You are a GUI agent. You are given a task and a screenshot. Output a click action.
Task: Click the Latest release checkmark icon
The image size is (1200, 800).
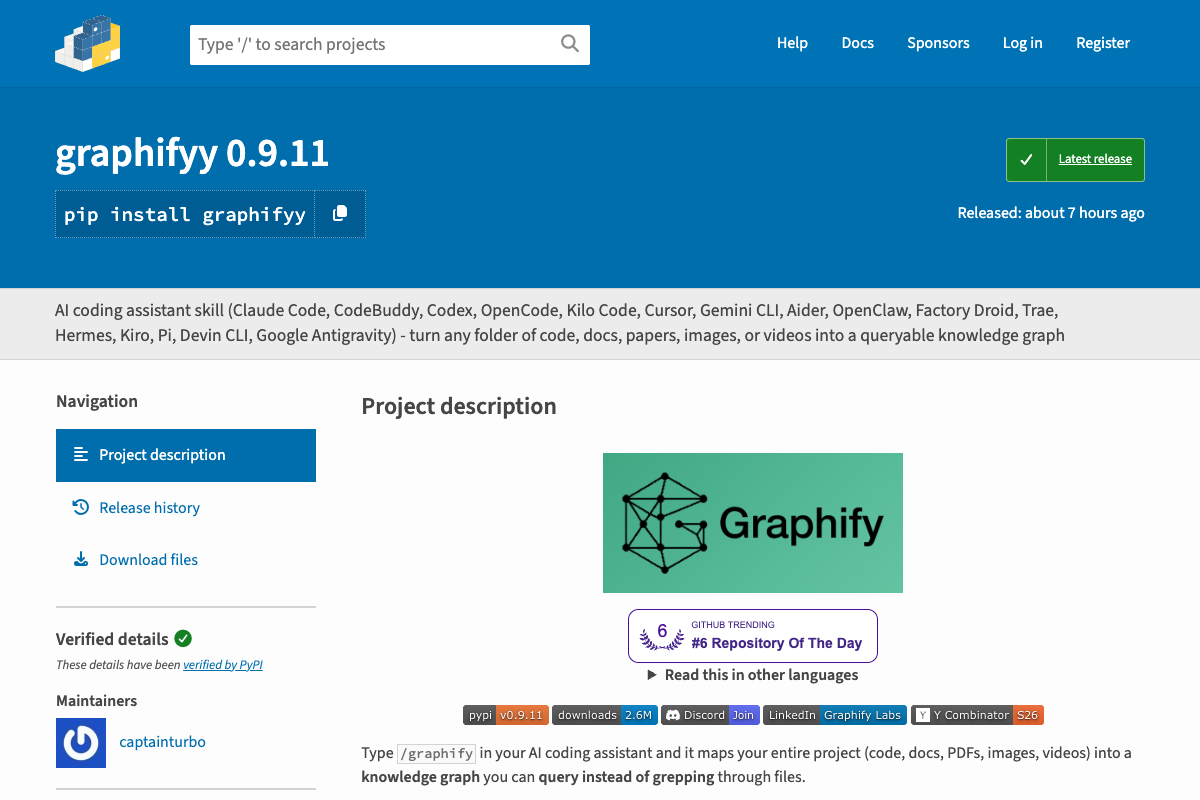(1026, 160)
